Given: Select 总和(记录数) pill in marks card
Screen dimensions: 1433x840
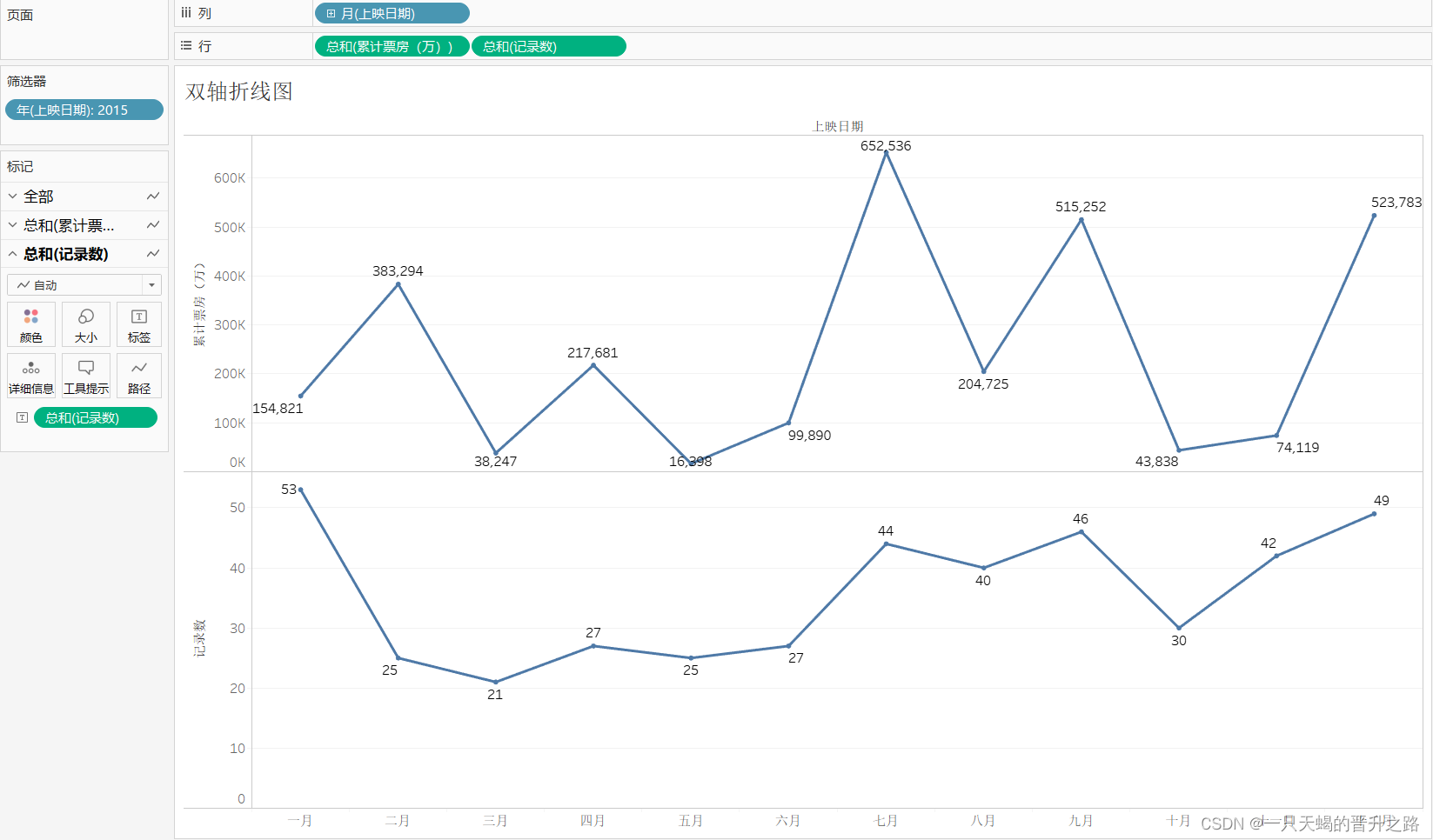Looking at the screenshot, I should coord(96,417).
